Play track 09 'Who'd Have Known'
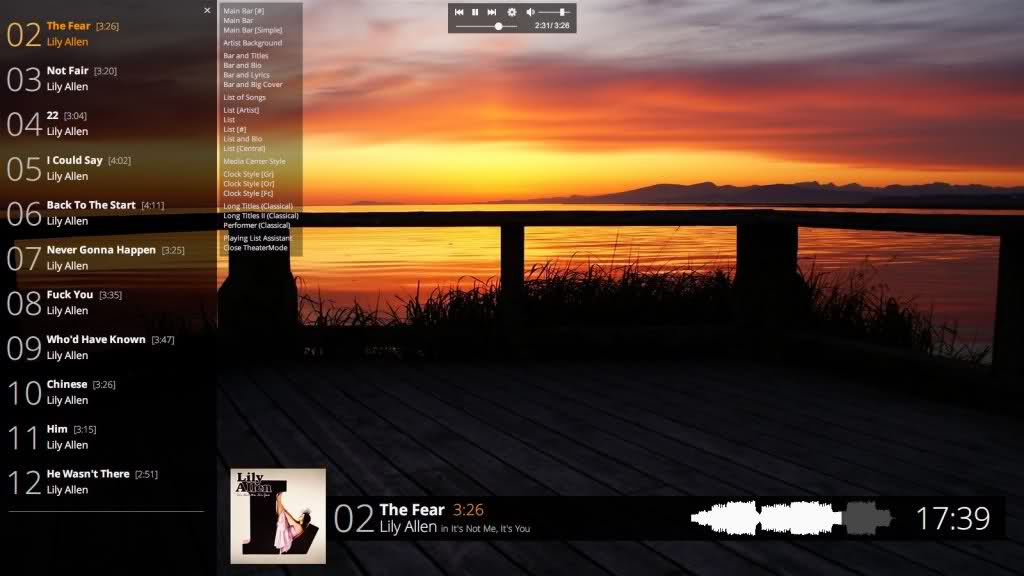The height and width of the screenshot is (576, 1024). pos(108,347)
